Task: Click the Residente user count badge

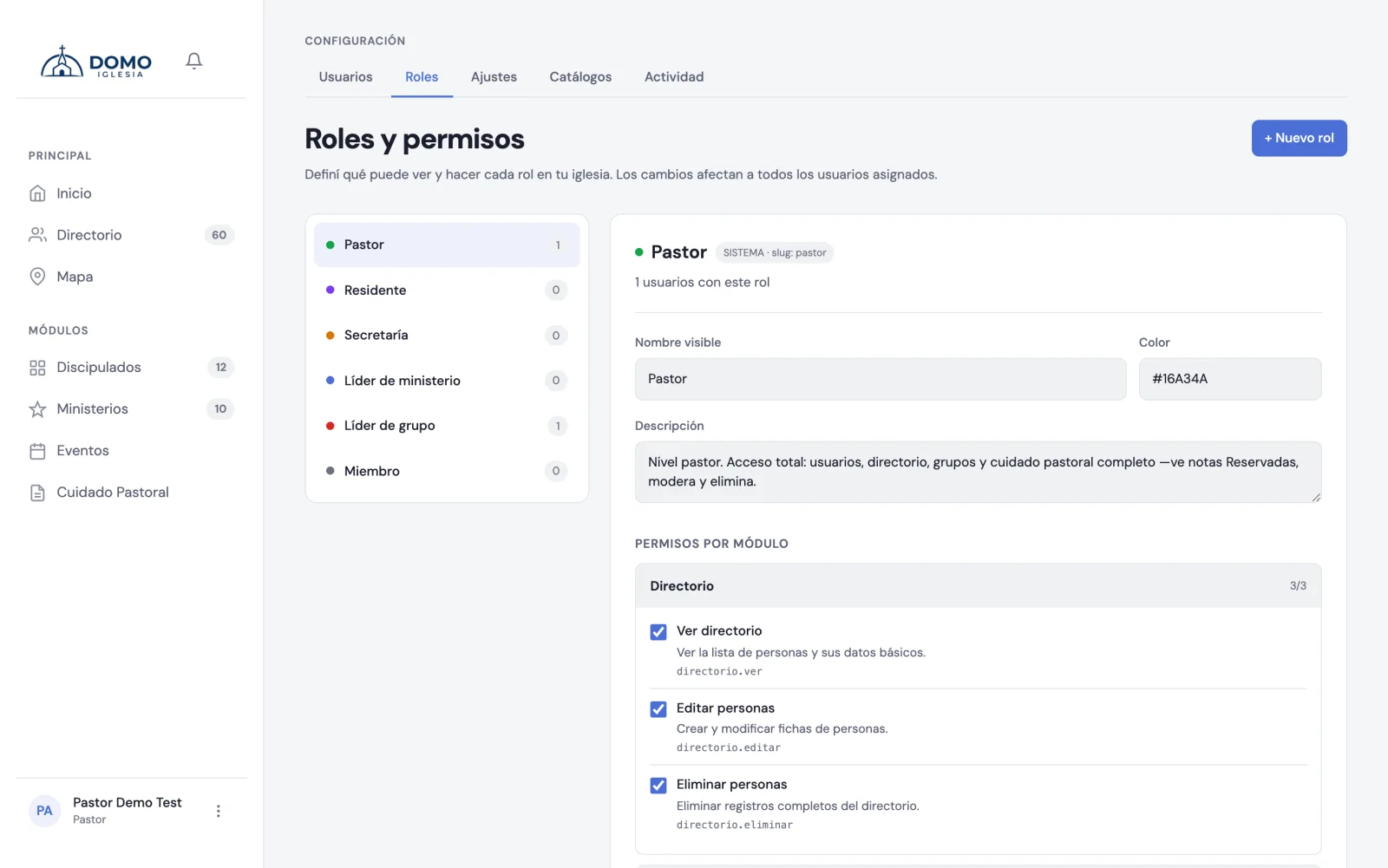Action: pyautogui.click(x=556, y=290)
